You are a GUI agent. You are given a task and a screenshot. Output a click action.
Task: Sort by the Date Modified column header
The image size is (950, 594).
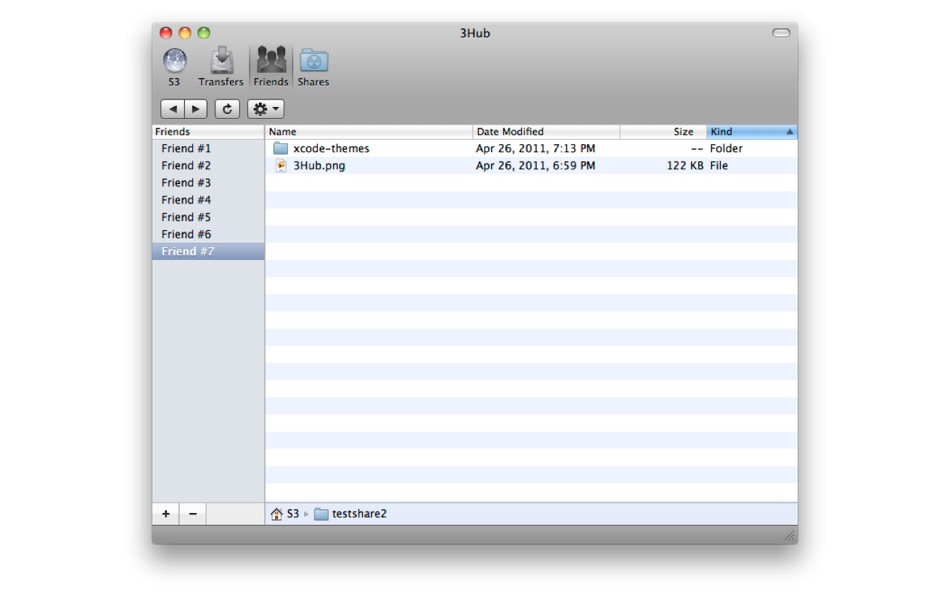[x=546, y=132]
